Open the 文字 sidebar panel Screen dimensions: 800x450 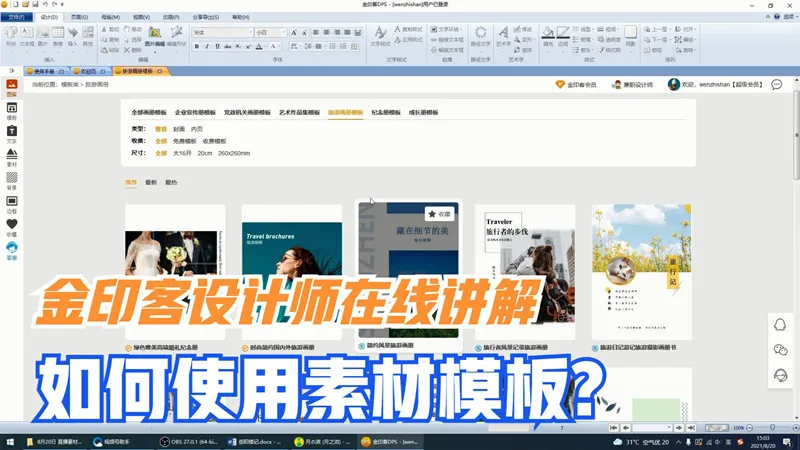12,135
